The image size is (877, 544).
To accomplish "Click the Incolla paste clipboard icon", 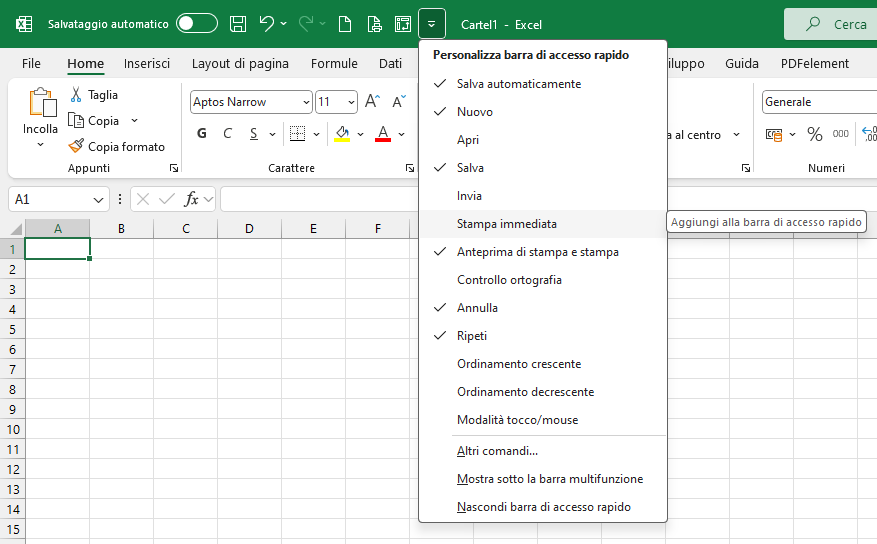I will pyautogui.click(x=41, y=102).
